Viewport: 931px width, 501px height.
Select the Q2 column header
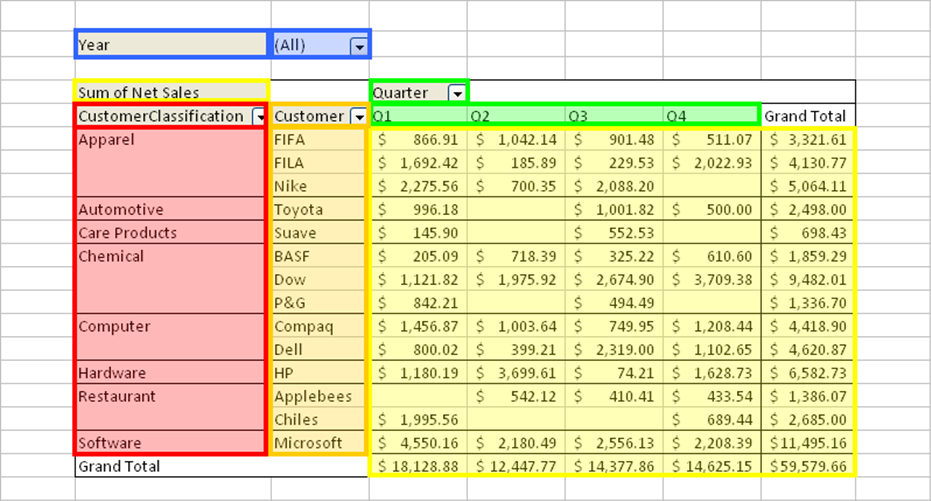click(x=515, y=116)
